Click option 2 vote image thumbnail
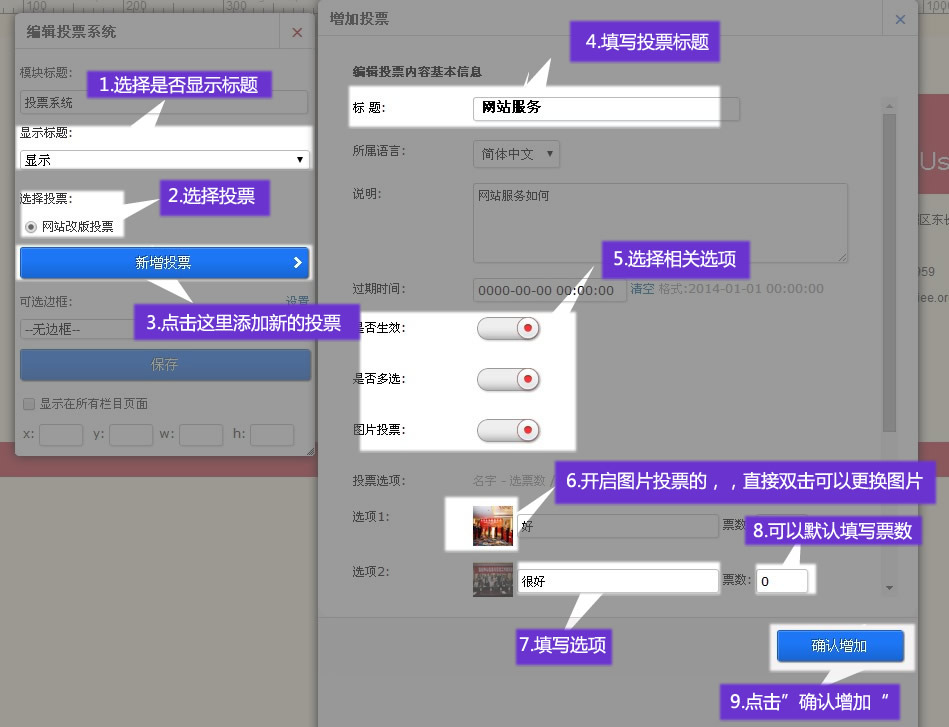This screenshot has width=949, height=727. click(493, 580)
